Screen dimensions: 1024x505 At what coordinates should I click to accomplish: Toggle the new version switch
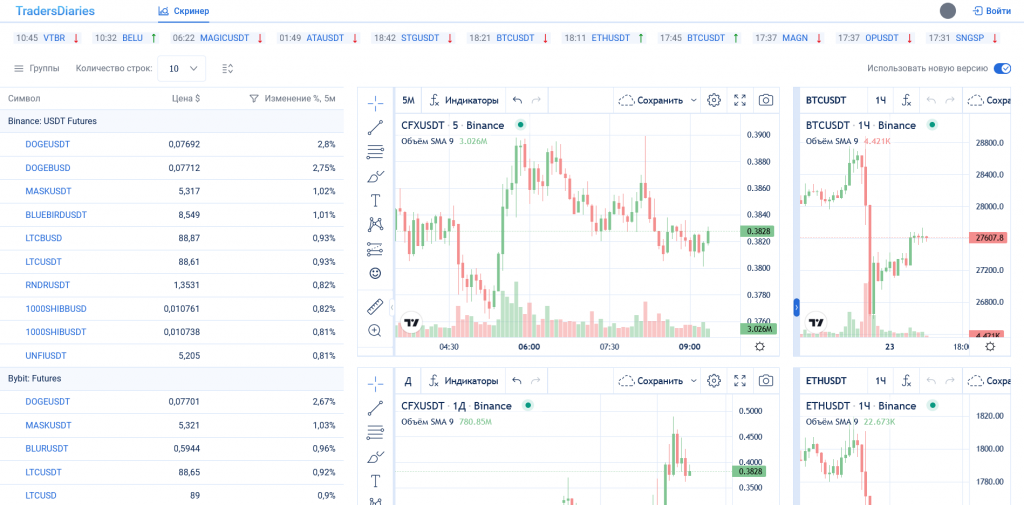pyautogui.click(x=1002, y=68)
